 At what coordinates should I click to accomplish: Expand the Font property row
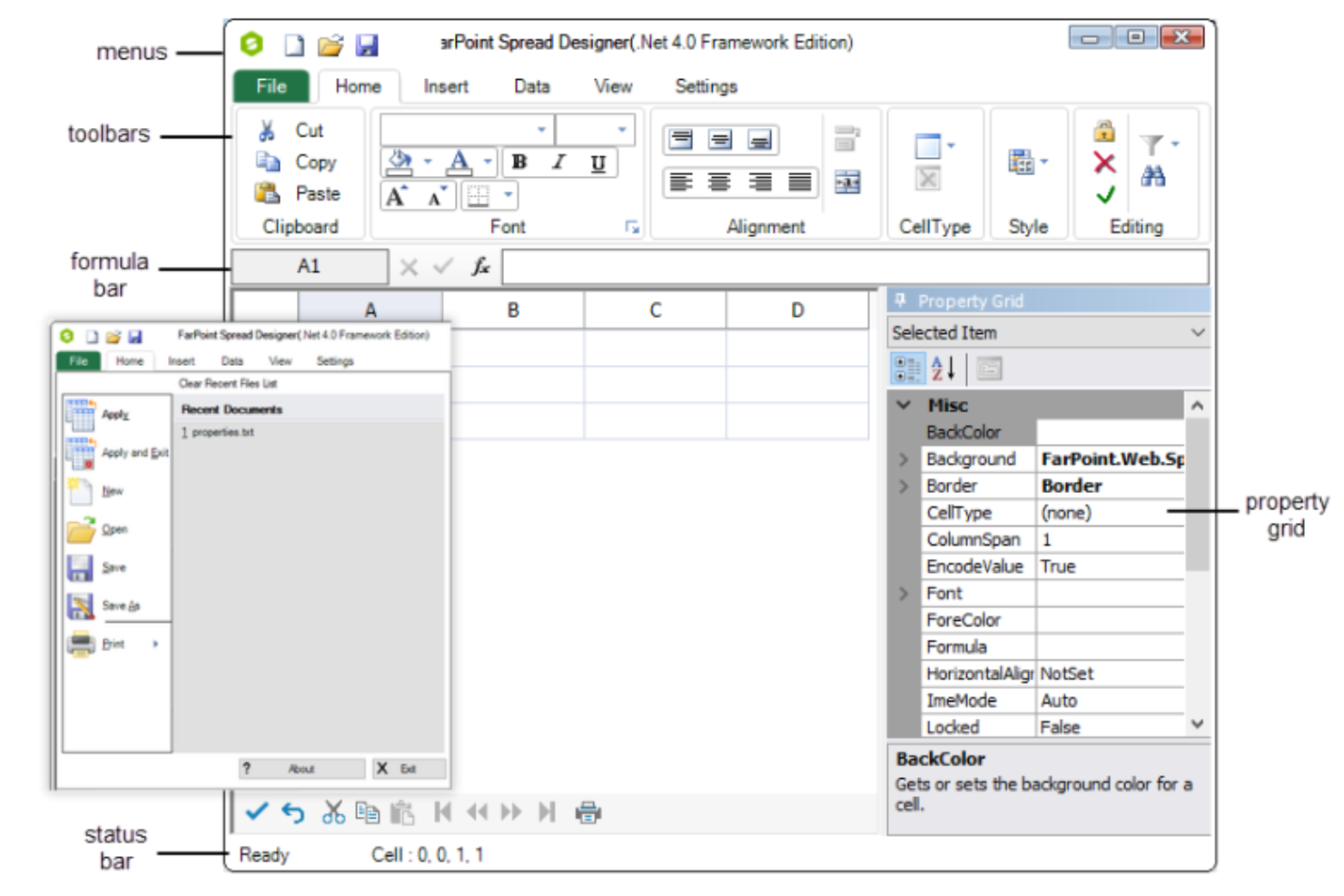pos(904,594)
